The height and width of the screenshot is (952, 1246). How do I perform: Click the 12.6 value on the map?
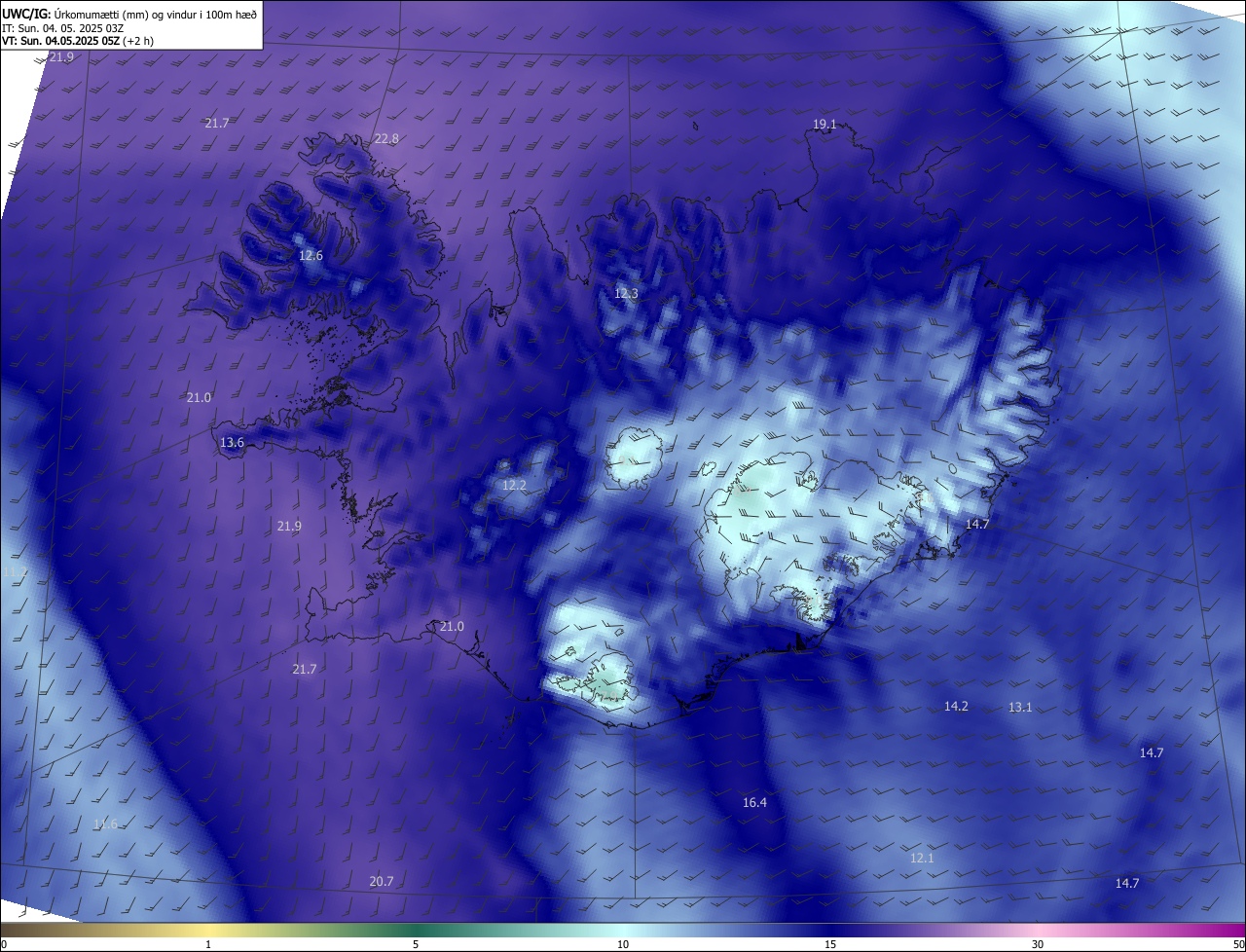[x=311, y=256]
